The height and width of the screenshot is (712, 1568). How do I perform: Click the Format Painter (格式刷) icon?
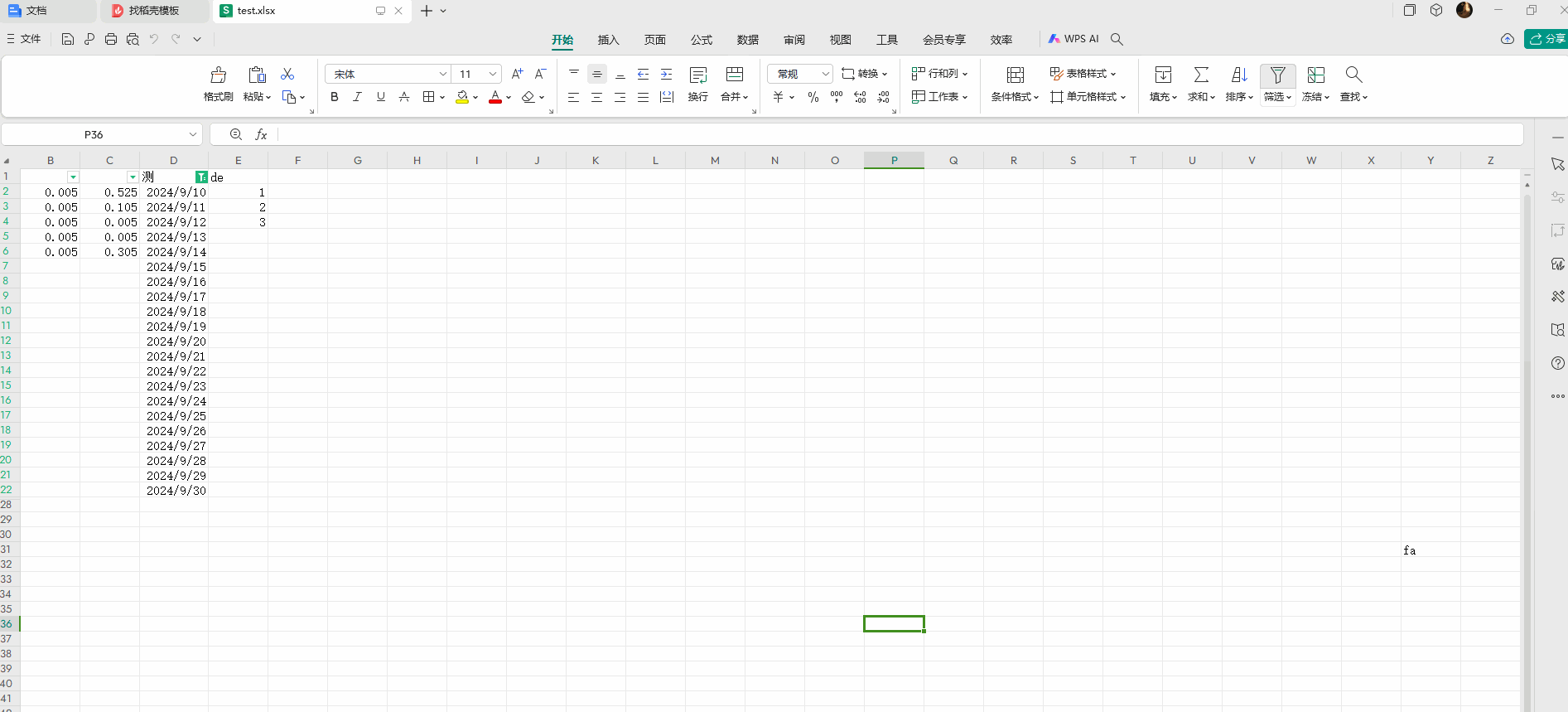(x=218, y=75)
